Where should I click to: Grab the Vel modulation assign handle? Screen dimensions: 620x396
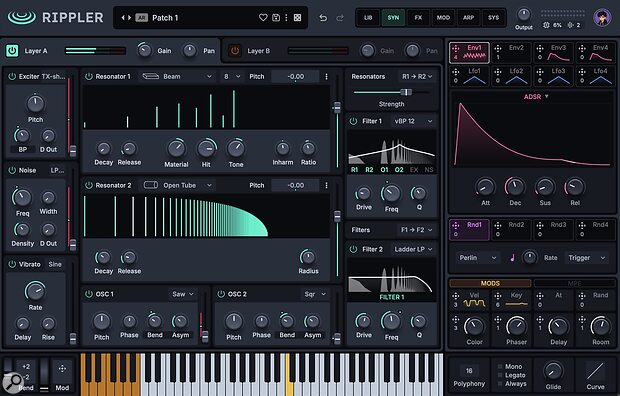click(456, 296)
